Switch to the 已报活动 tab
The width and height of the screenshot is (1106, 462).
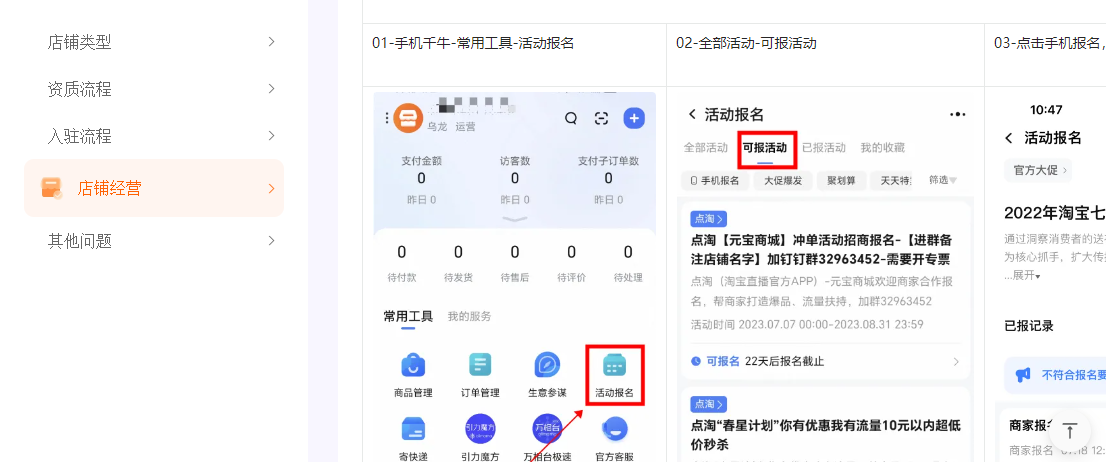pyautogui.click(x=824, y=147)
